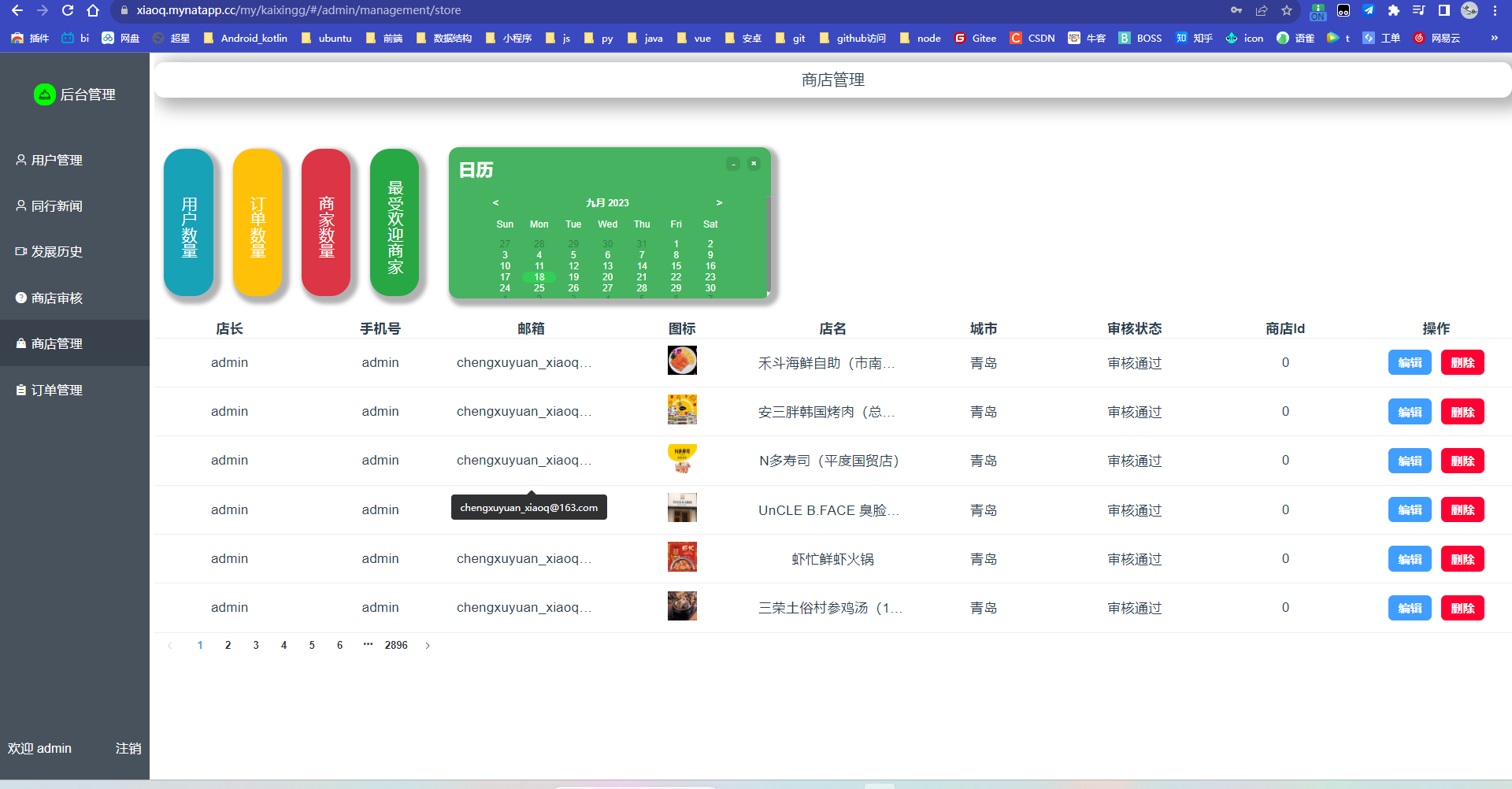Image resolution: width=1512 pixels, height=789 pixels.
Task: Open java bookmark folder
Action: point(645,38)
